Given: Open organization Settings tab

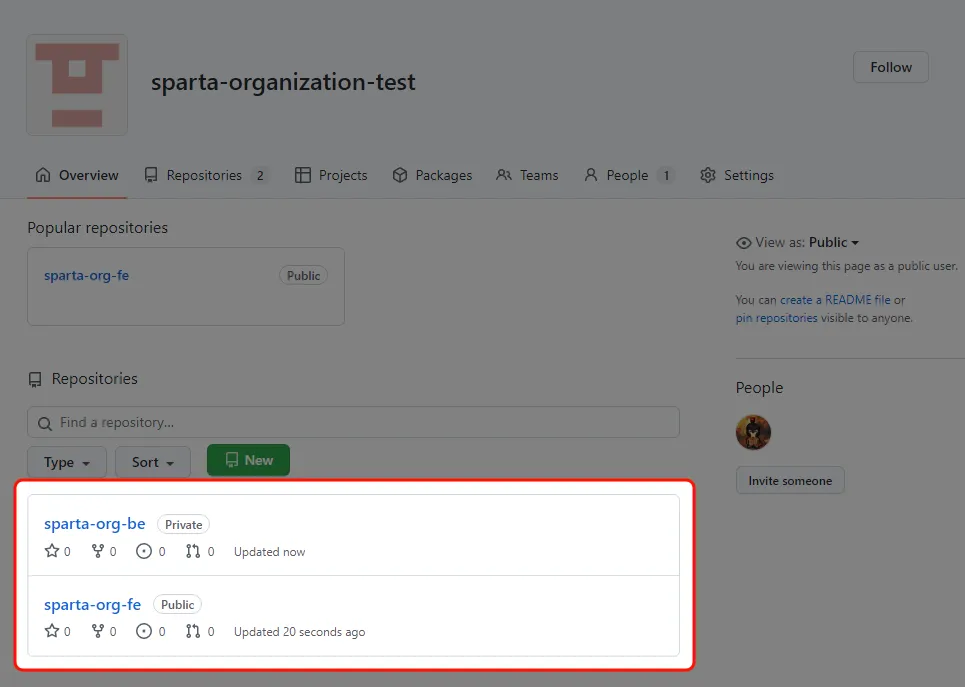Looking at the screenshot, I should (737, 175).
